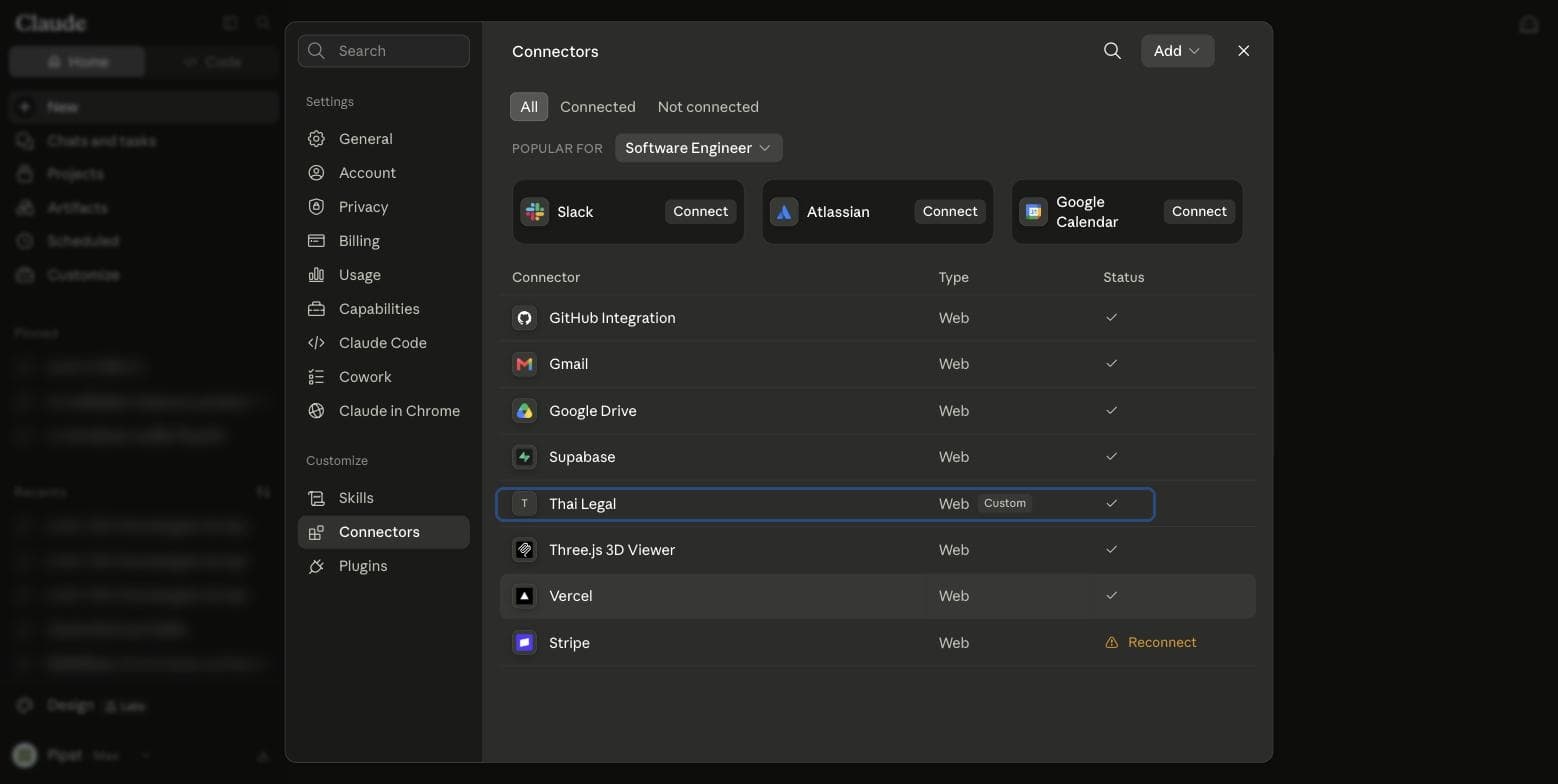The image size is (1558, 784).
Task: Click the Custom badge on Thai Legal
Action: 1005,504
